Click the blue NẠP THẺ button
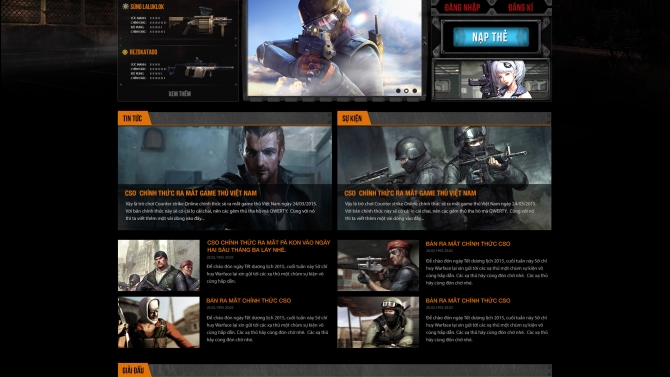The height and width of the screenshot is (377, 670). [491, 37]
